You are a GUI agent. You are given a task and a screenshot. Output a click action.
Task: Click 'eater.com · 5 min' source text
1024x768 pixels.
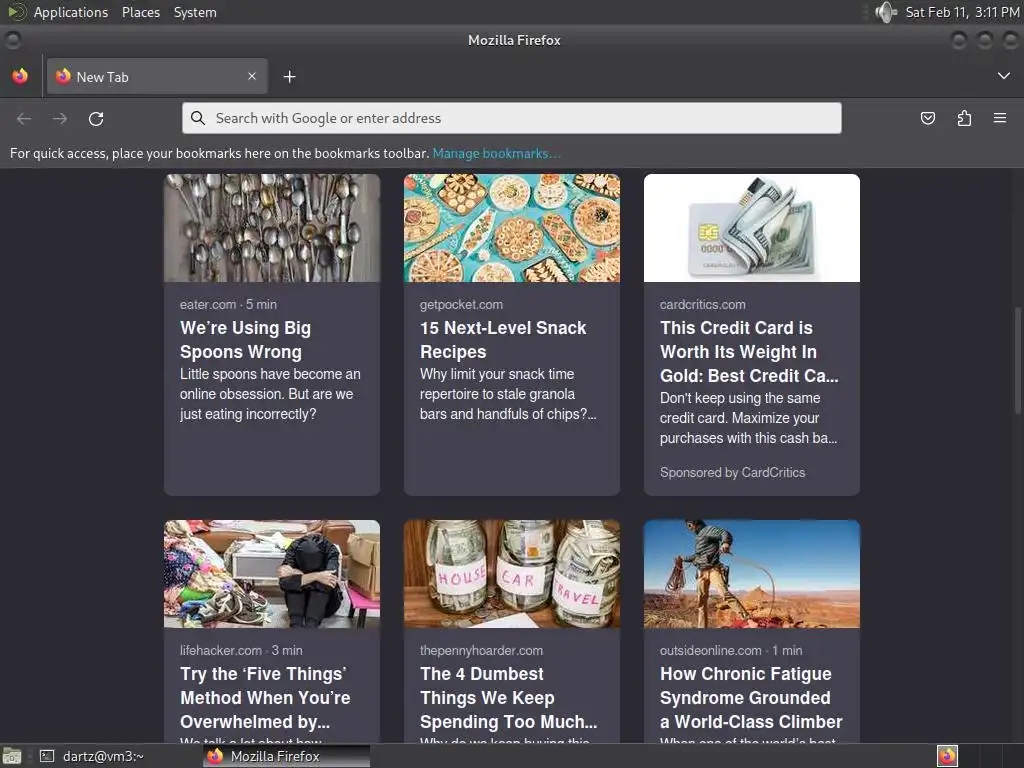coord(228,304)
